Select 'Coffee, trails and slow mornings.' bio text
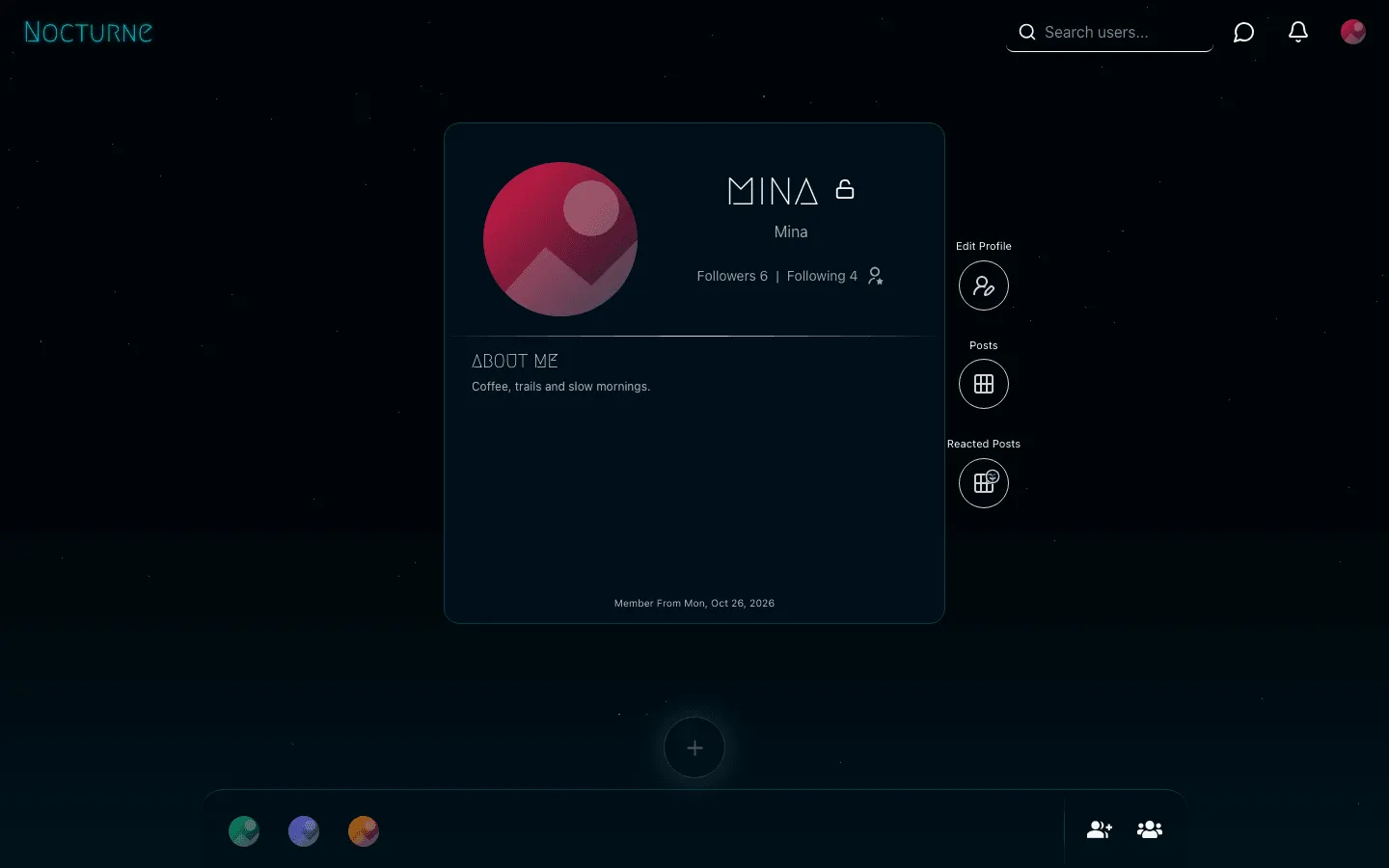The height and width of the screenshot is (868, 1389). 561,387
